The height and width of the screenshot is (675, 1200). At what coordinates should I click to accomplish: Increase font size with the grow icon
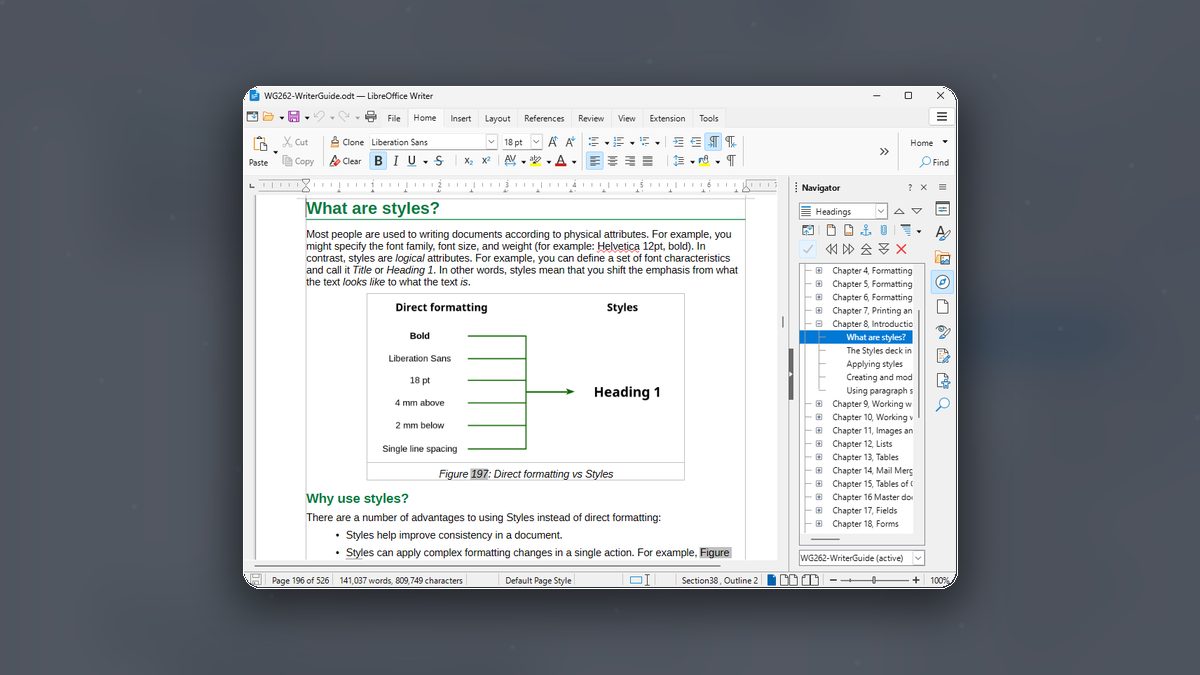point(553,142)
